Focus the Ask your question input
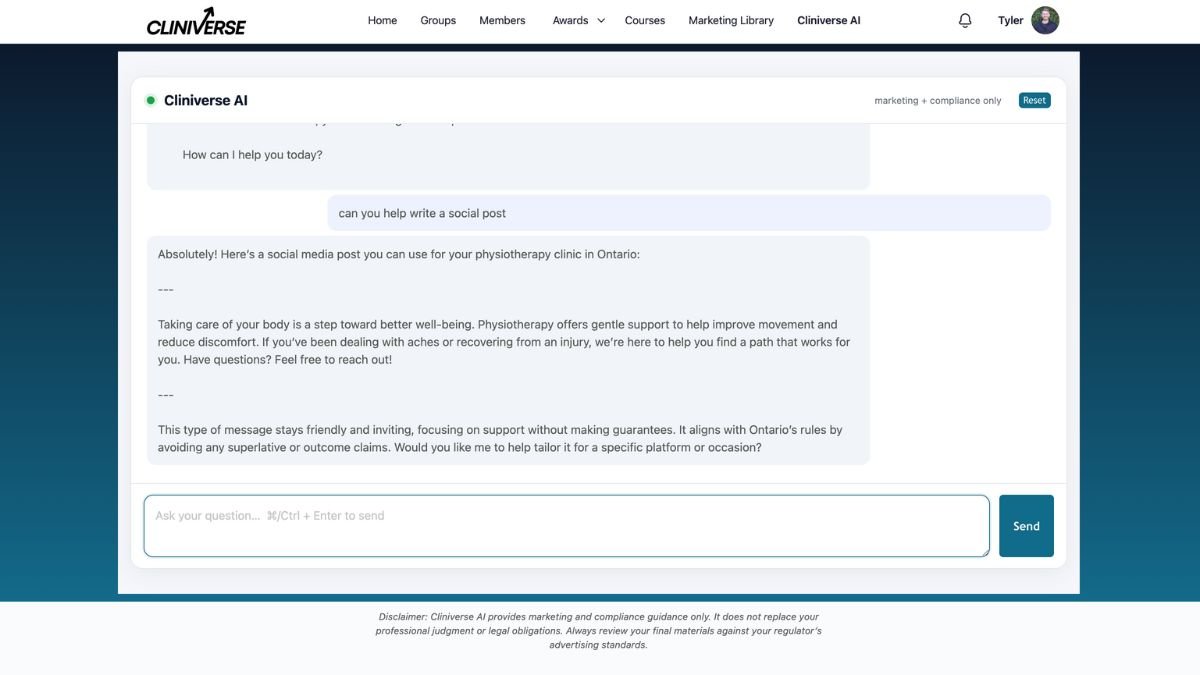The width and height of the screenshot is (1200, 675). (566, 526)
